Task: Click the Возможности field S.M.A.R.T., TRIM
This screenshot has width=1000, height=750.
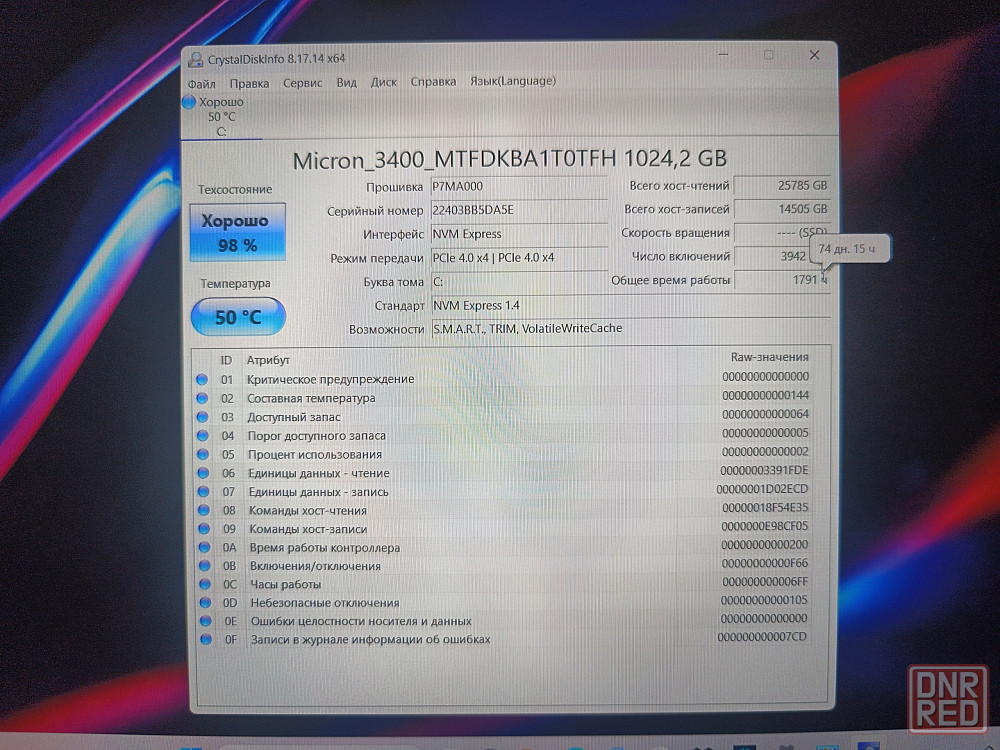Action: (631, 328)
